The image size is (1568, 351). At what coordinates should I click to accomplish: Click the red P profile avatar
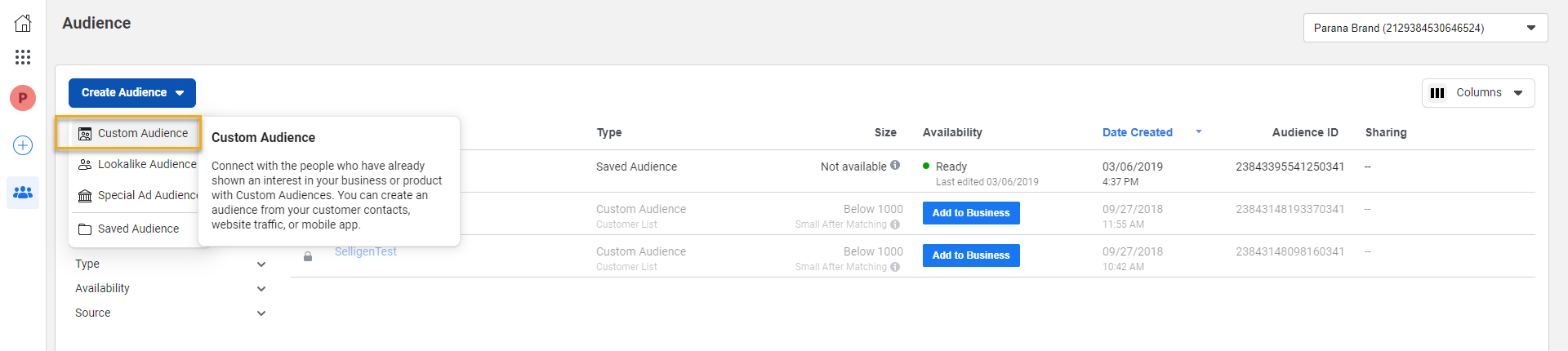[23, 98]
